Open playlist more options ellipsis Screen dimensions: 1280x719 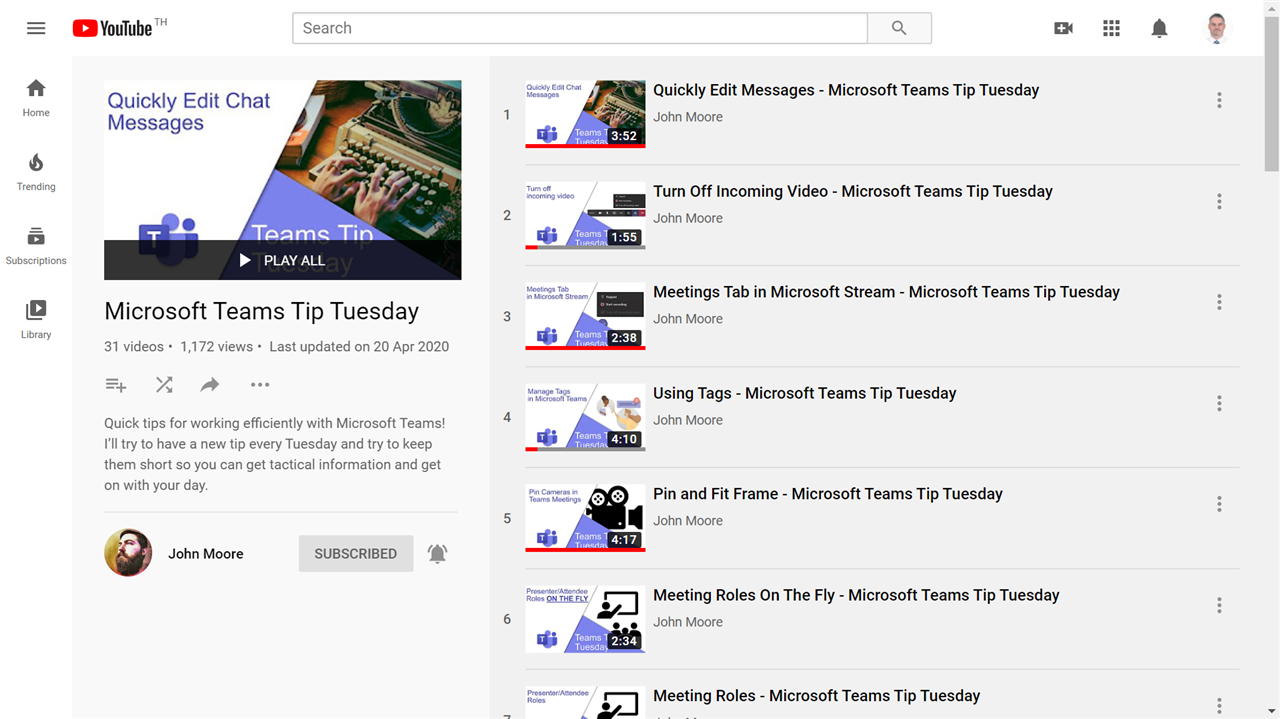(x=260, y=385)
